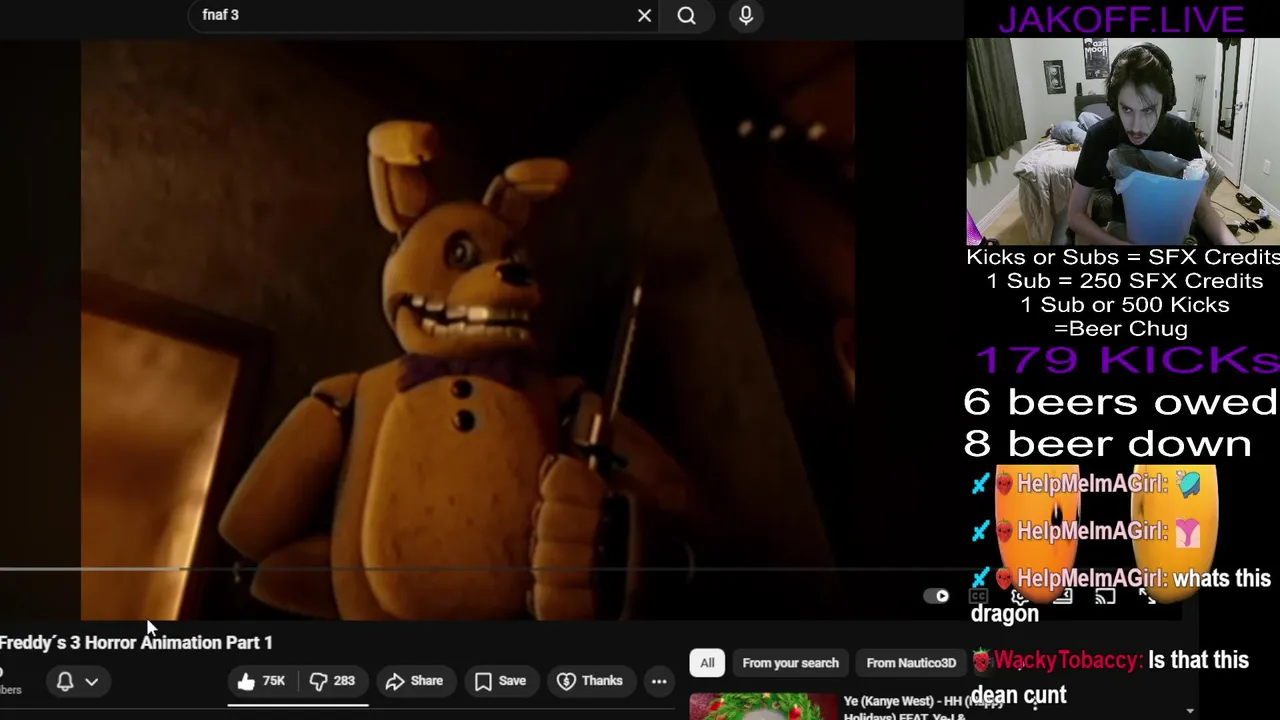This screenshot has width=1280, height=720.
Task: Select the All filter chip
Action: (x=707, y=663)
